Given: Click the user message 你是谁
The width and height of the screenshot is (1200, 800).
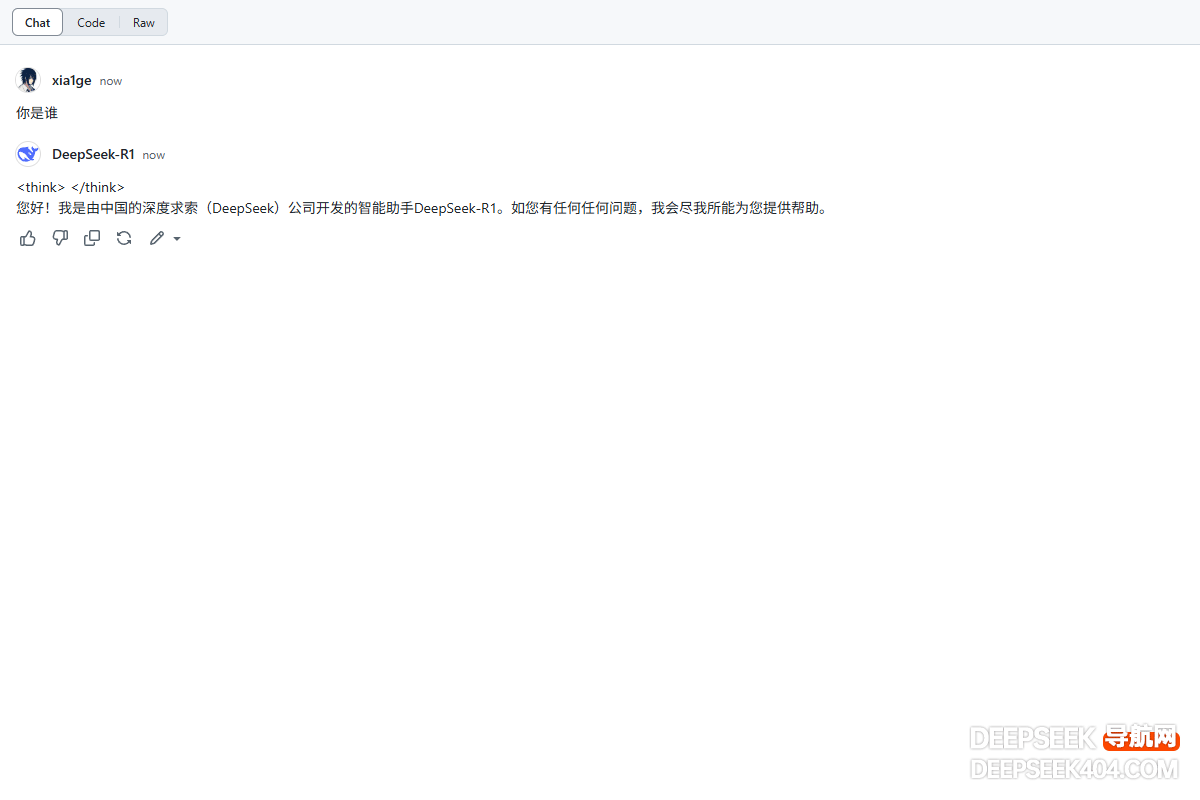Looking at the screenshot, I should 37,113.
